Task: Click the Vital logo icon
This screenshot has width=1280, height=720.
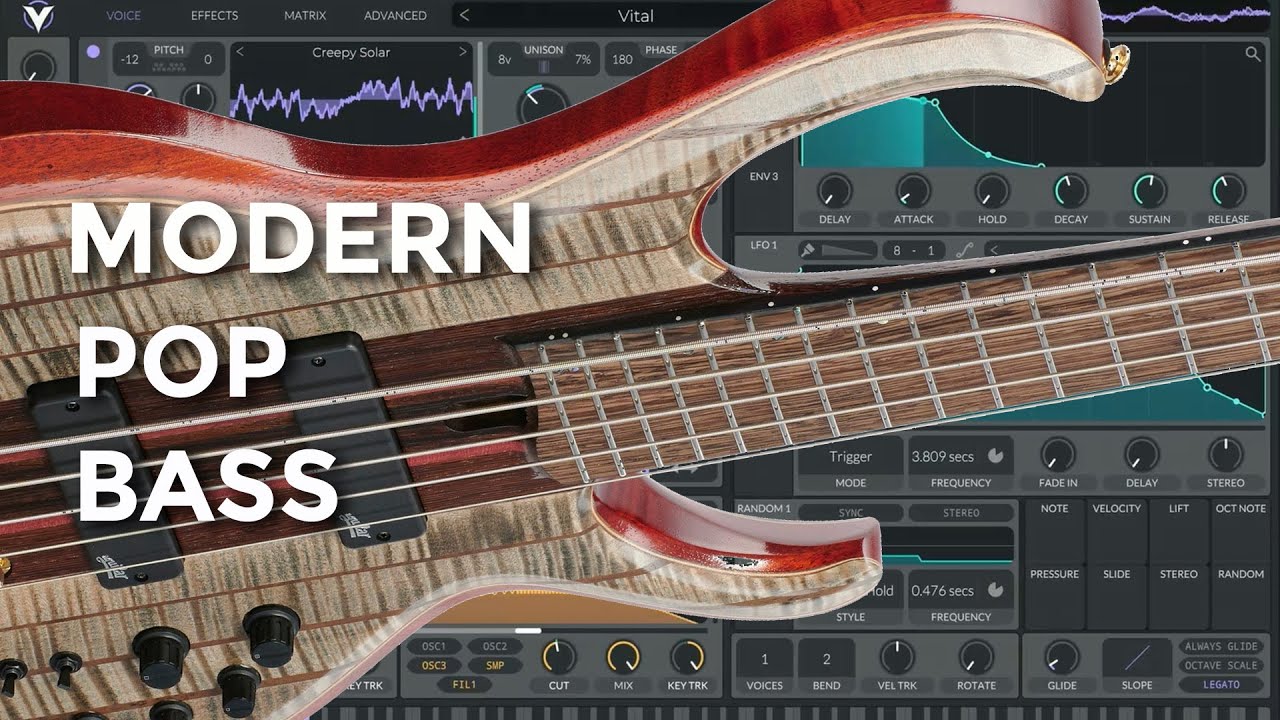Action: click(x=38, y=15)
